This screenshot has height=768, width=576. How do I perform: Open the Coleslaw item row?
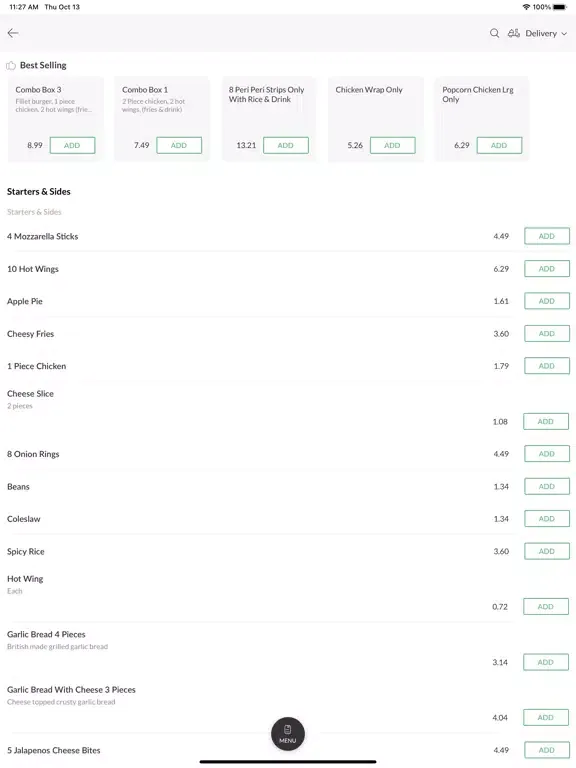click(x=288, y=519)
